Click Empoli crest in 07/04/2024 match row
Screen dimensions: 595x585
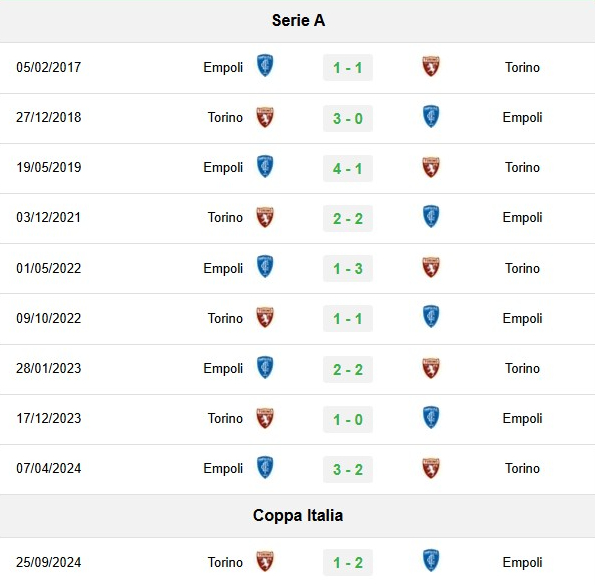point(265,467)
